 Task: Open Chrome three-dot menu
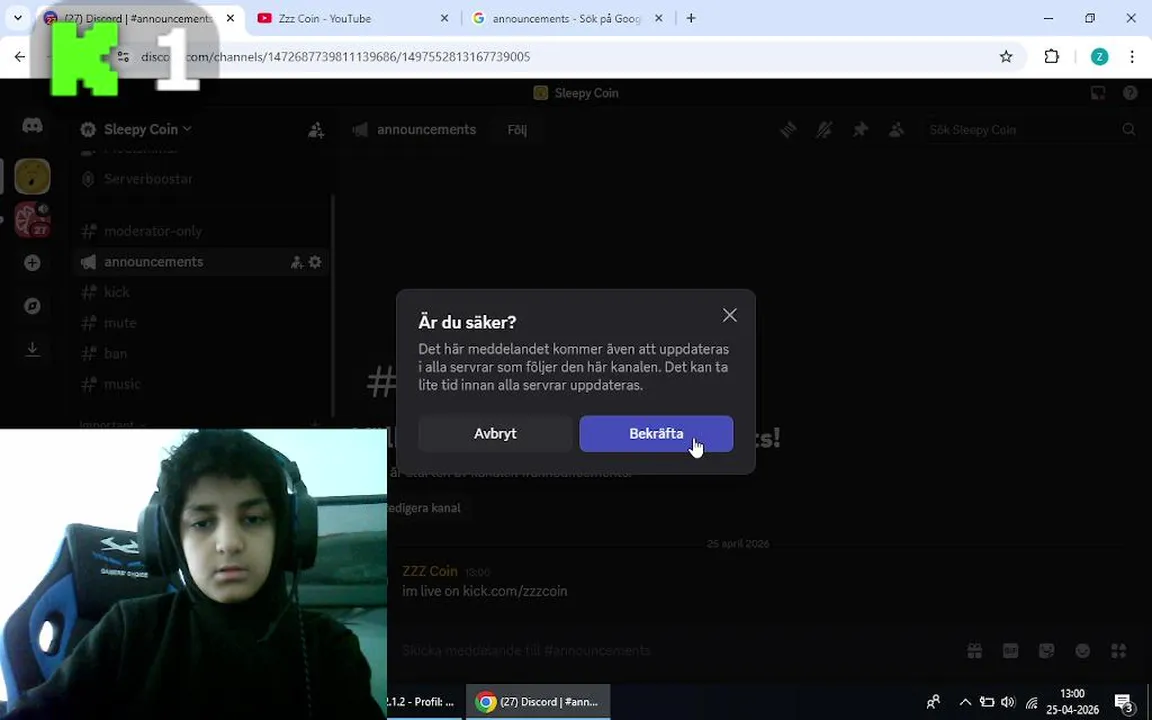pyautogui.click(x=1131, y=57)
